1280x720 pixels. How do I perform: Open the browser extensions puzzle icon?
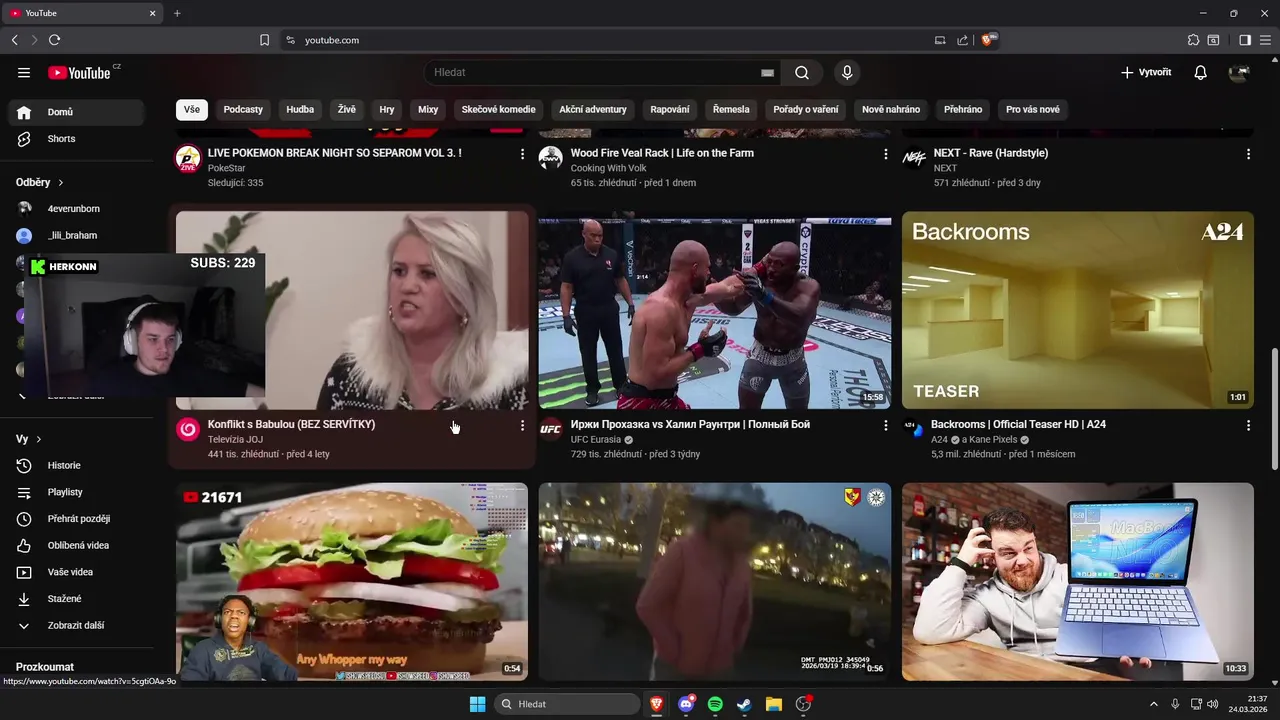click(1193, 40)
